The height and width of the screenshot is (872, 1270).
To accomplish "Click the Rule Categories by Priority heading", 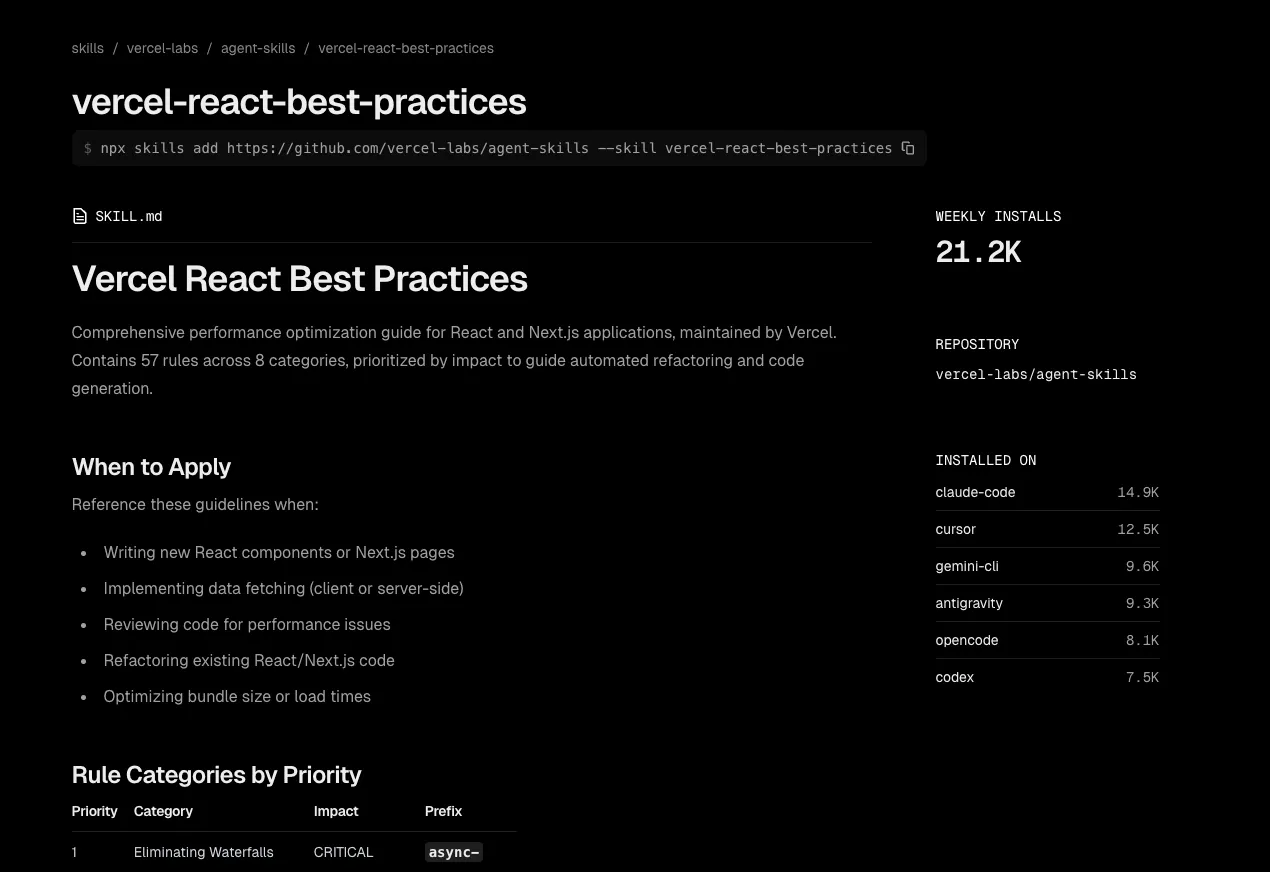I will (216, 775).
